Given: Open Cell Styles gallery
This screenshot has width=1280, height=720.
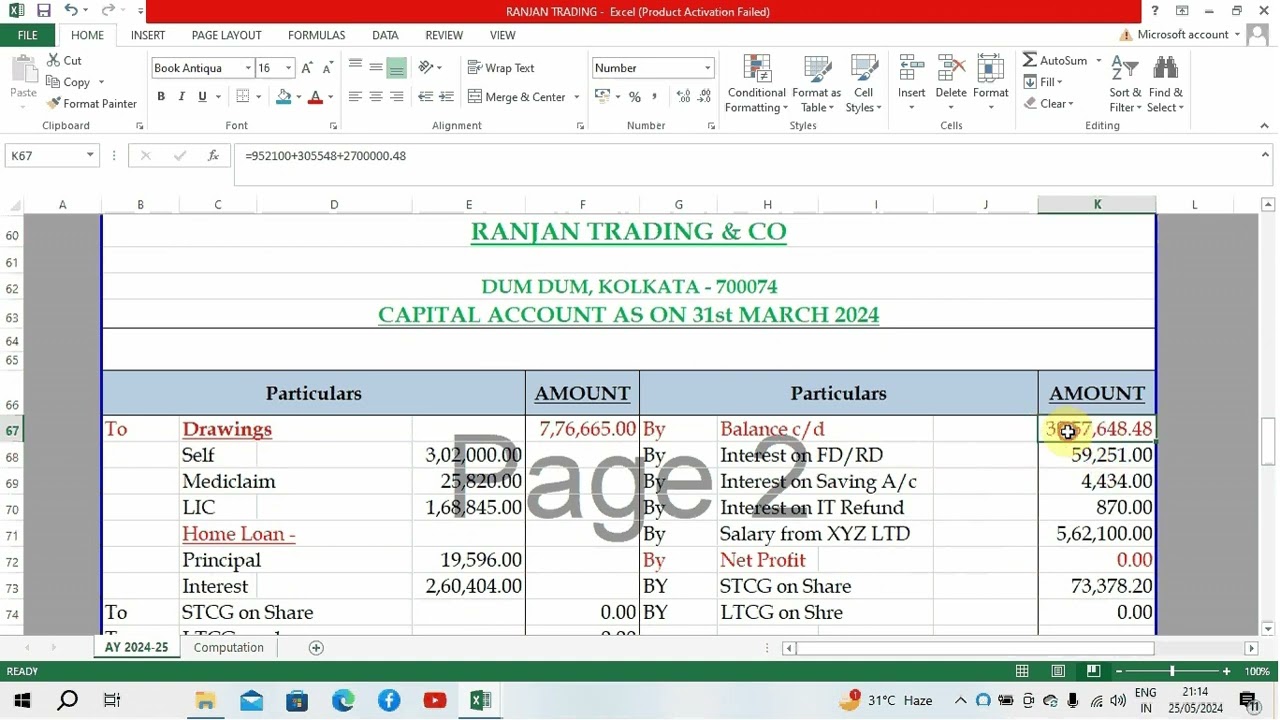Looking at the screenshot, I should (x=864, y=84).
